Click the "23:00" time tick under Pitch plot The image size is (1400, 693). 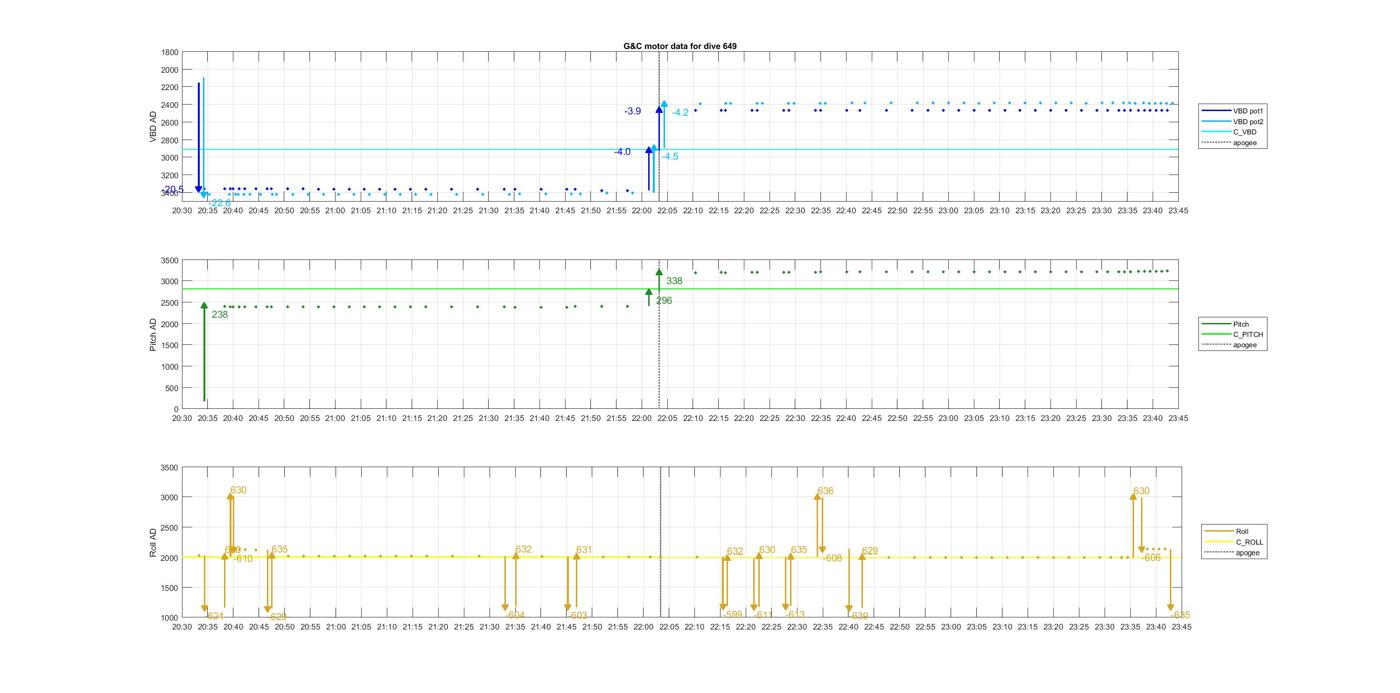point(948,418)
